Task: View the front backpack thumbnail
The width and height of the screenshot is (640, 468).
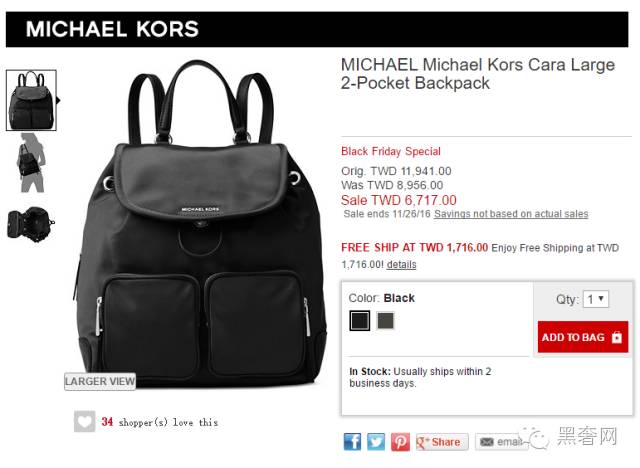Action: pyautogui.click(x=31, y=100)
